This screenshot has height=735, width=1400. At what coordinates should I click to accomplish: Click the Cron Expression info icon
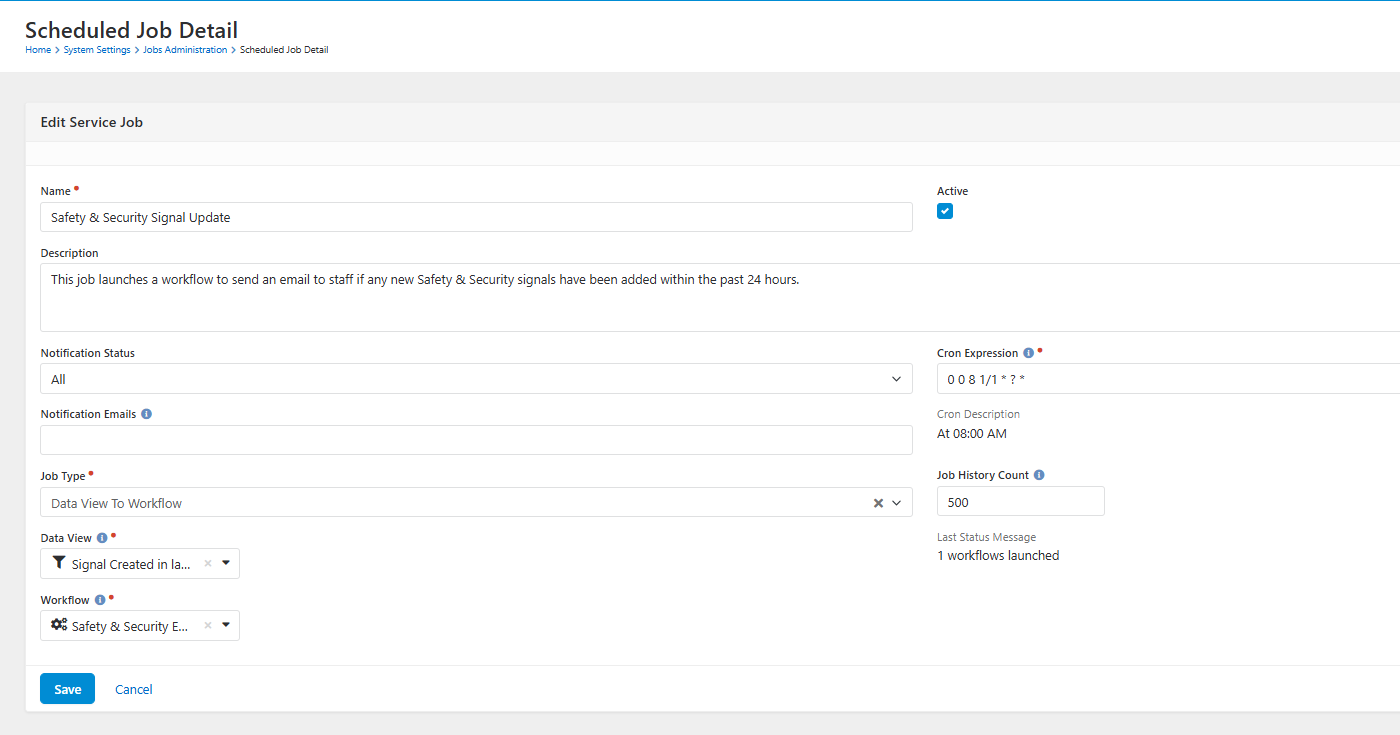point(1028,353)
